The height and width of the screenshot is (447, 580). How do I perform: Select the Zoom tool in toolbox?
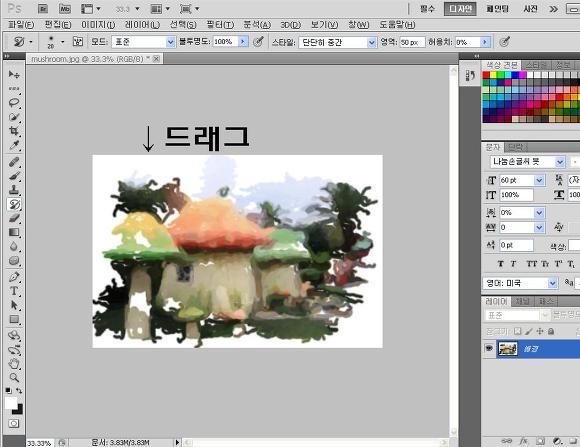(x=14, y=377)
